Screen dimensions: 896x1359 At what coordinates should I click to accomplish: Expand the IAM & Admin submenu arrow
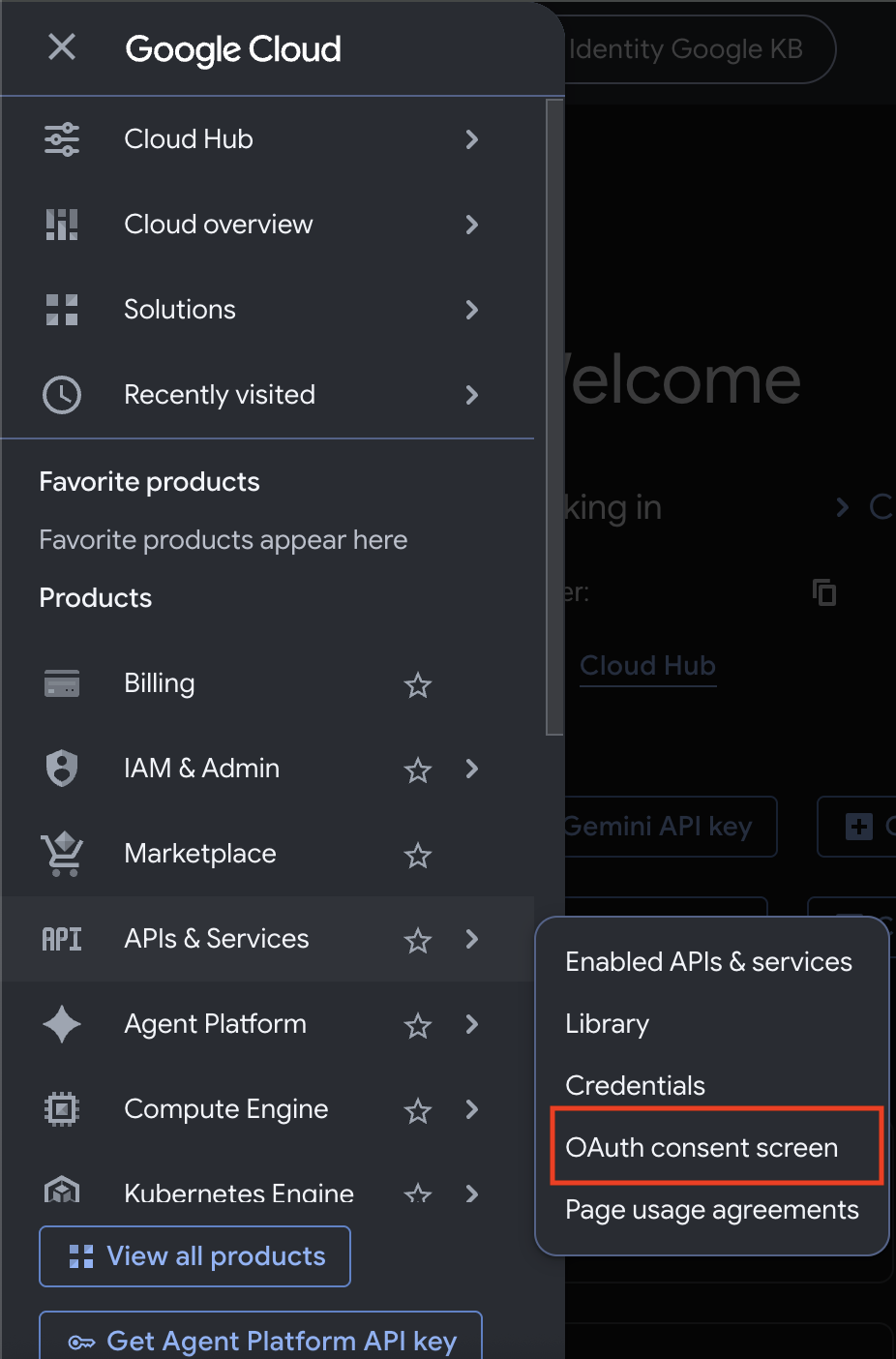472,769
